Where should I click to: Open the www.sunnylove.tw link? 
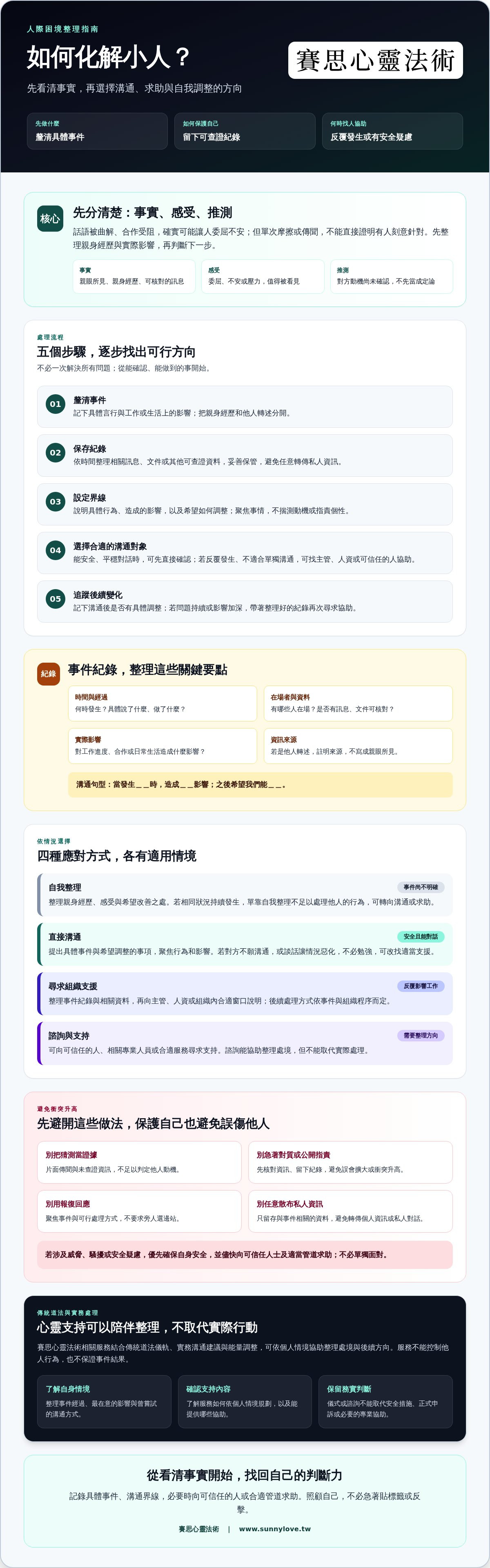click(274, 1528)
